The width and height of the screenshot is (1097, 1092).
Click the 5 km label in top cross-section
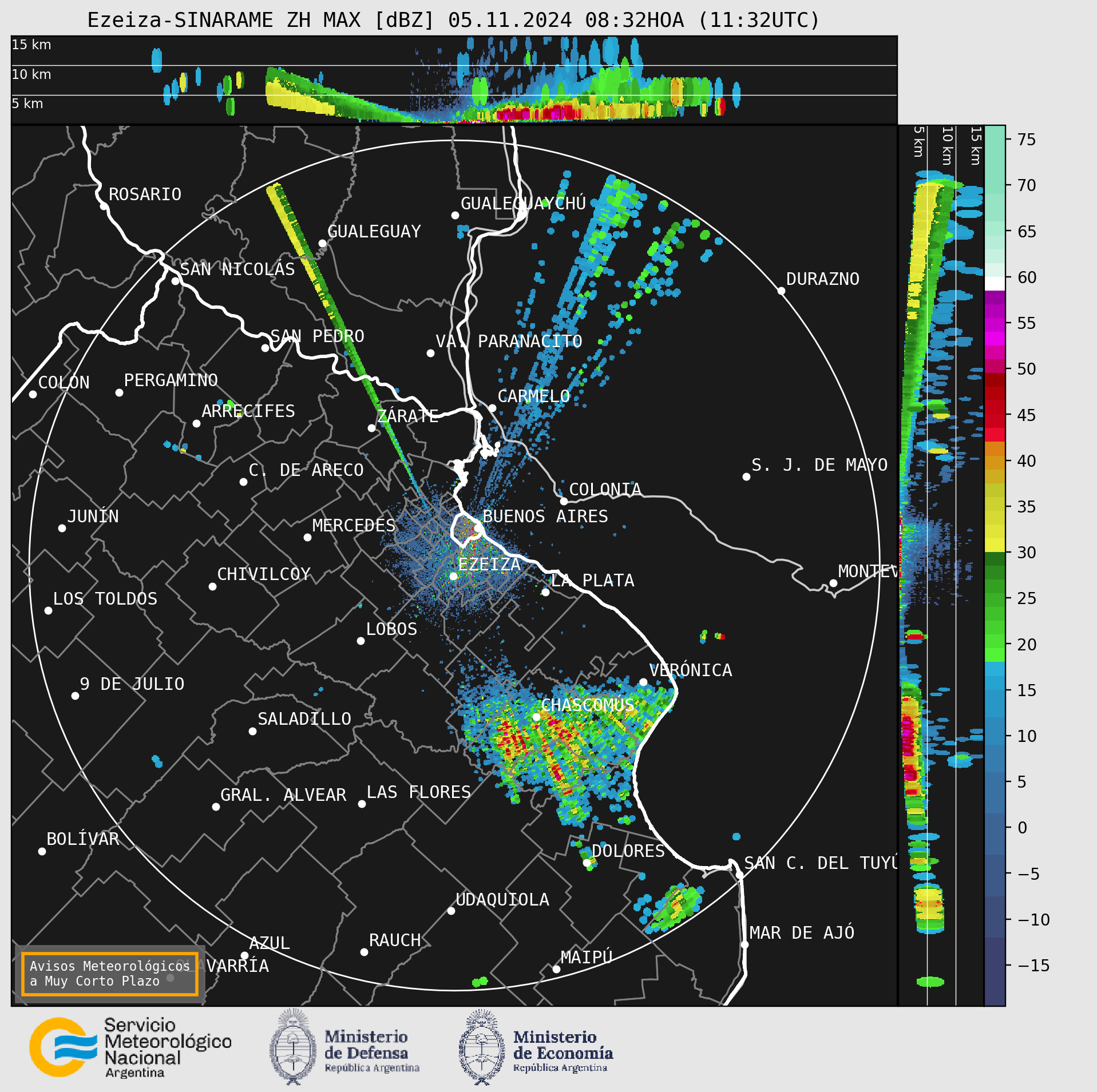(27, 104)
